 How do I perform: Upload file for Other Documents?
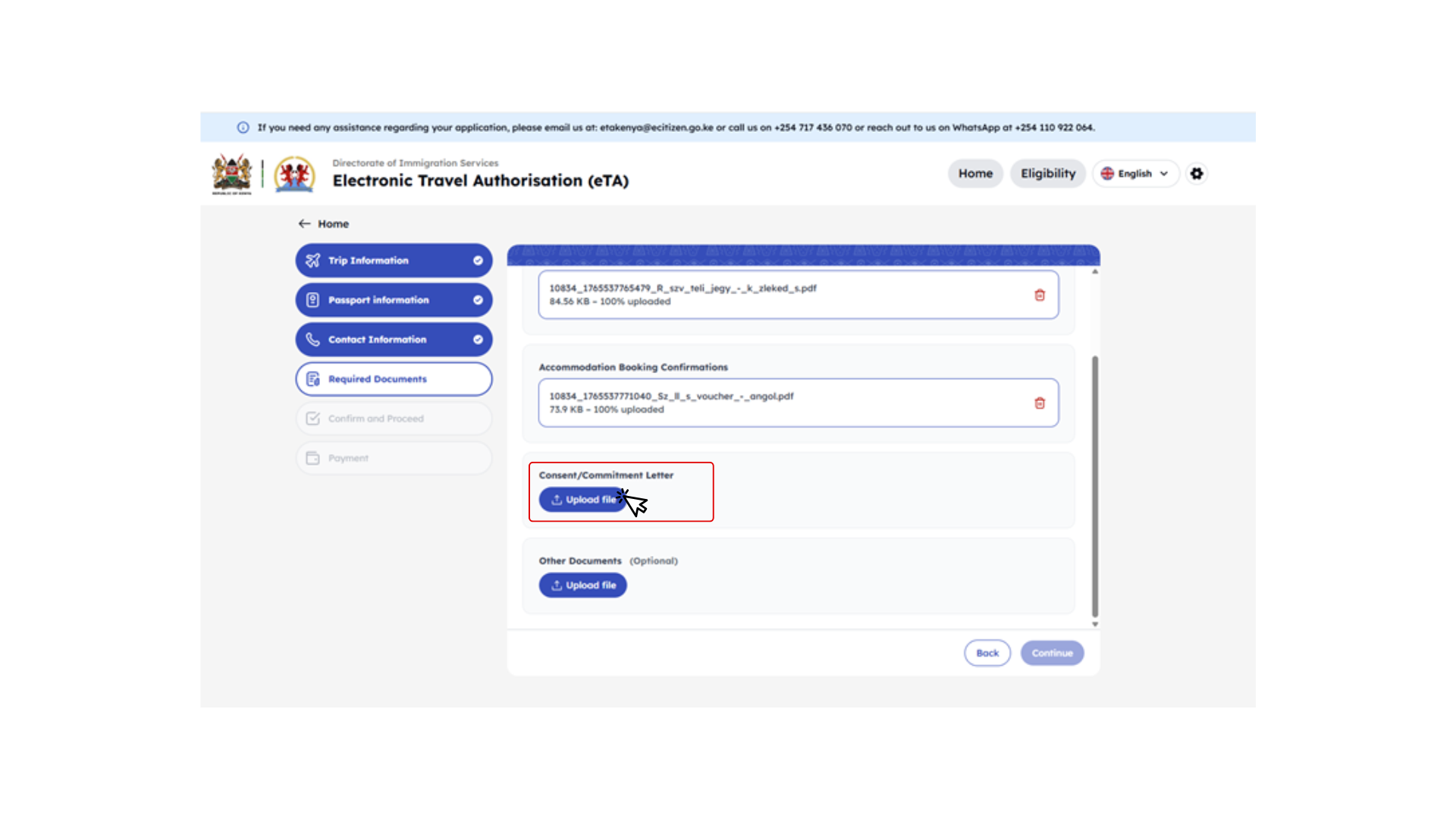point(582,585)
